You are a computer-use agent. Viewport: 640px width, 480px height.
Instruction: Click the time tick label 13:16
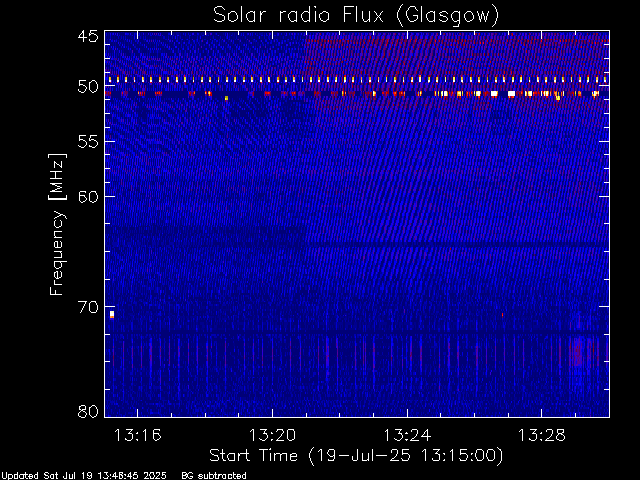pyautogui.click(x=138, y=435)
